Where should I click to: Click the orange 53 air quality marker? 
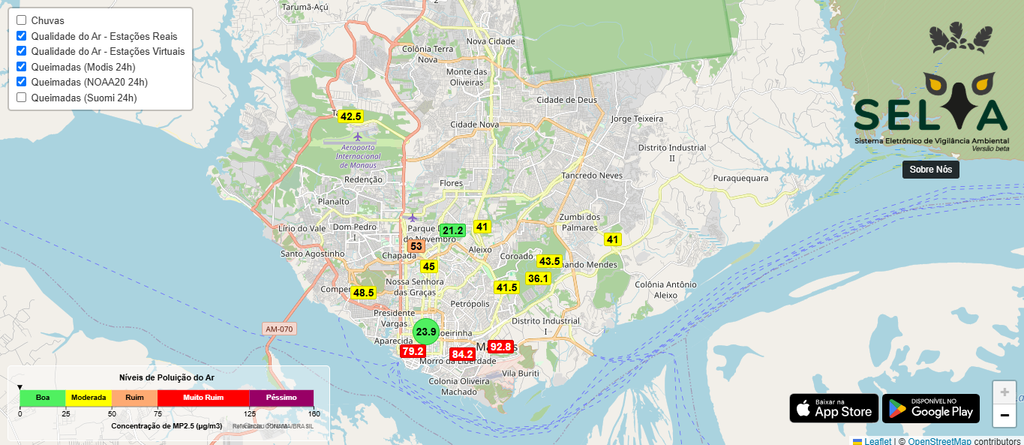[416, 246]
